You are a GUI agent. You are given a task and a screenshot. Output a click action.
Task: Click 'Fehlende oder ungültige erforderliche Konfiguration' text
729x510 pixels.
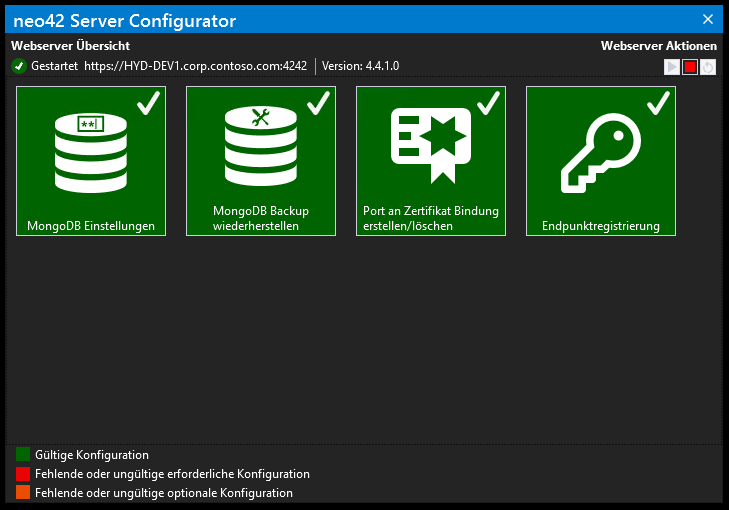tap(172, 474)
